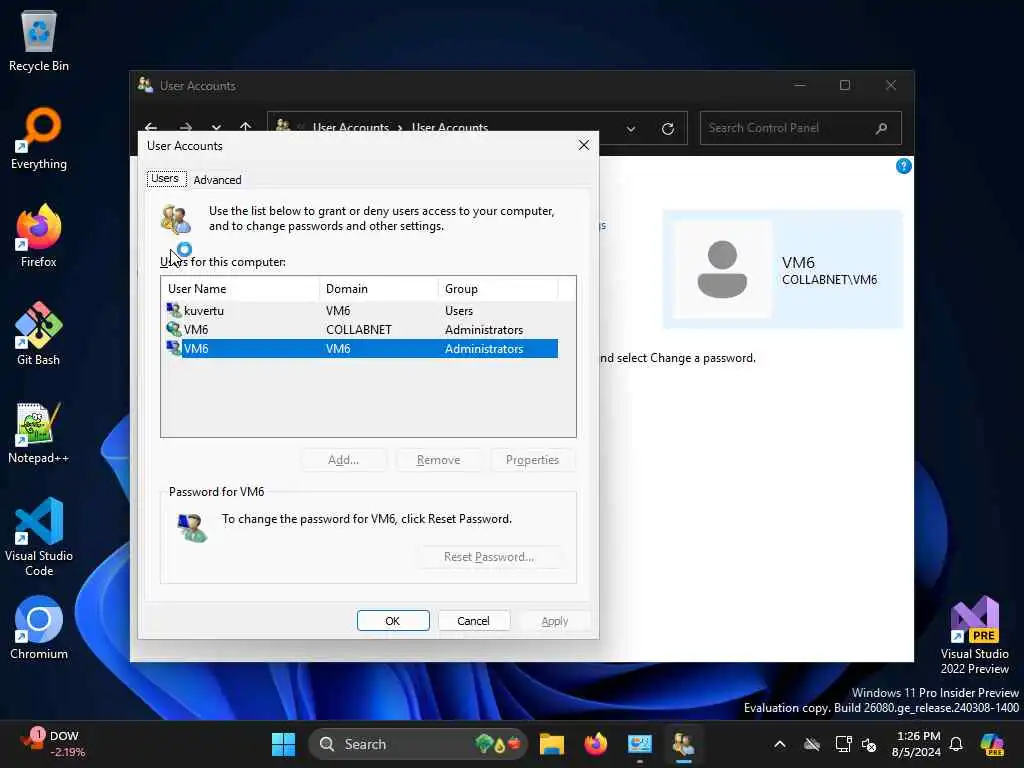The image size is (1024, 768).
Task: Click the Add... button
Action: tap(344, 460)
